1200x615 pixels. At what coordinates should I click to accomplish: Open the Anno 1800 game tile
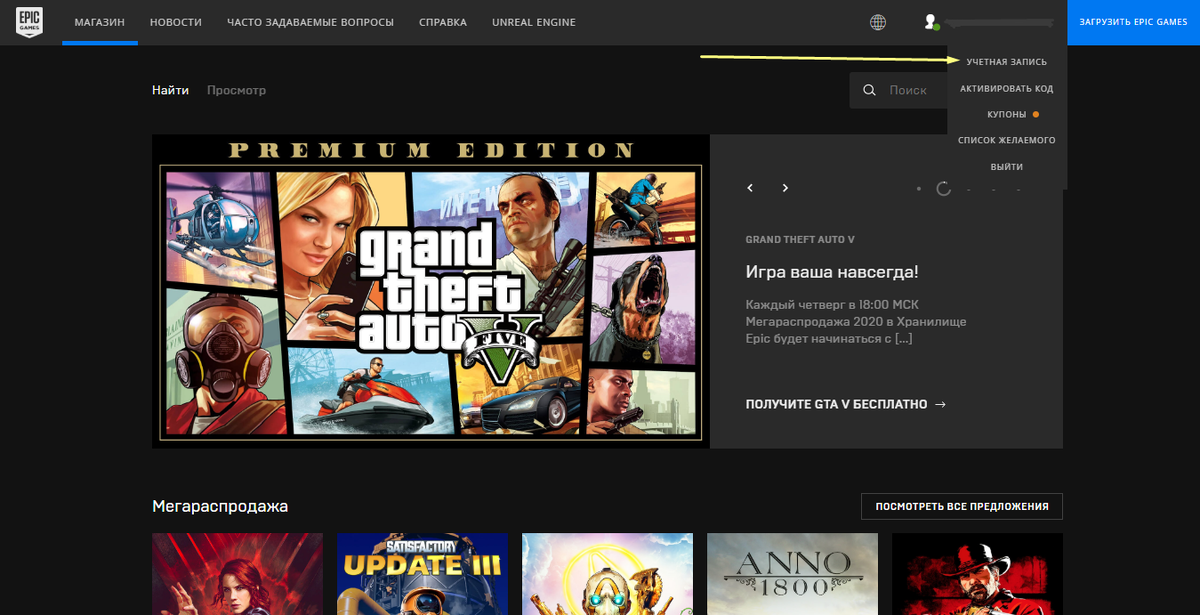pyautogui.click(x=792, y=574)
